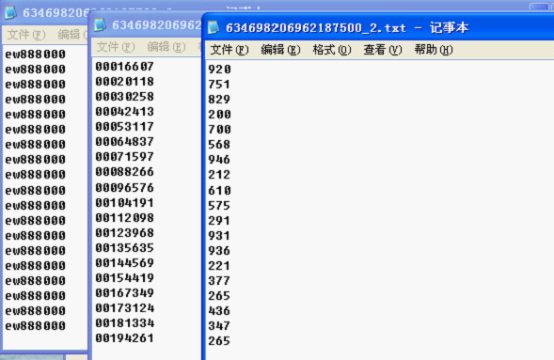Click line 931 in the front window
The image size is (554, 360).
219,236
